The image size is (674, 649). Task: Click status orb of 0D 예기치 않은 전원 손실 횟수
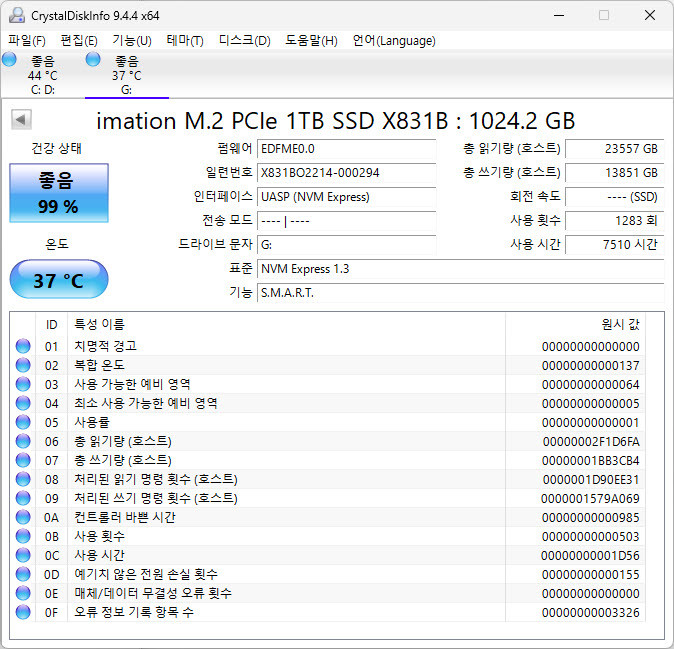click(x=23, y=574)
